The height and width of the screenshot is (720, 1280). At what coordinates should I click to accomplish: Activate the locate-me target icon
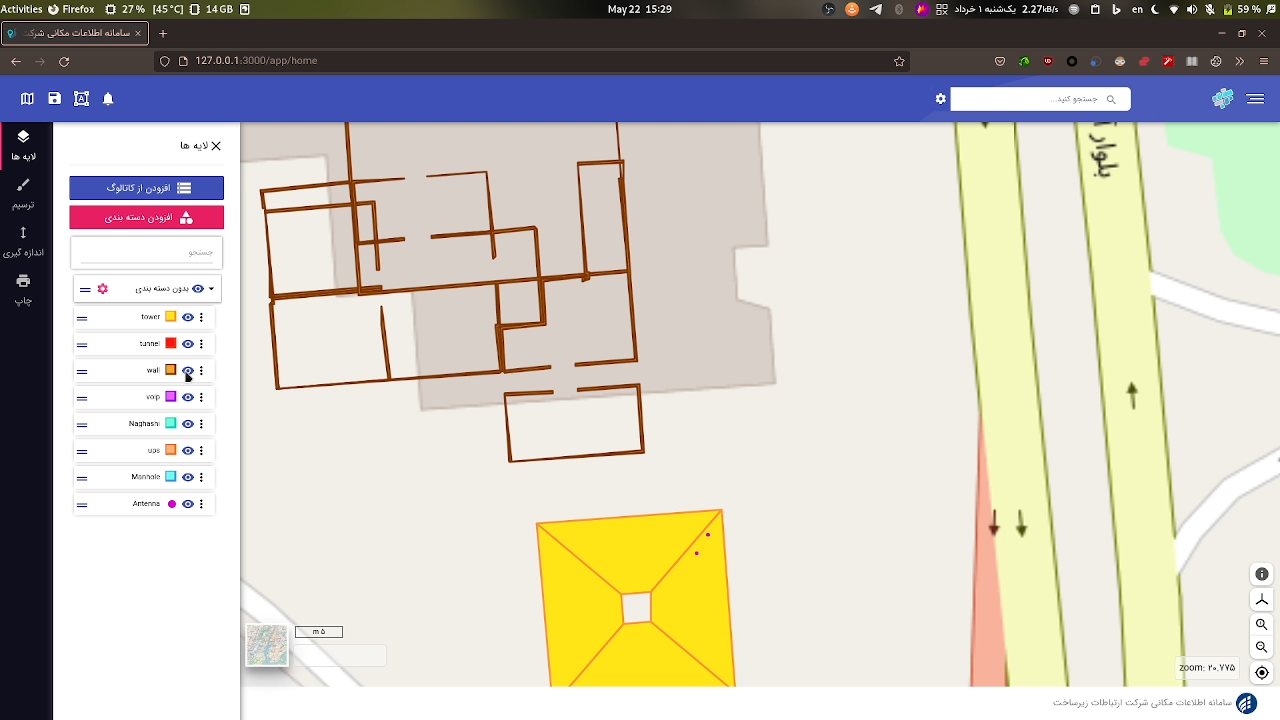[1261, 672]
